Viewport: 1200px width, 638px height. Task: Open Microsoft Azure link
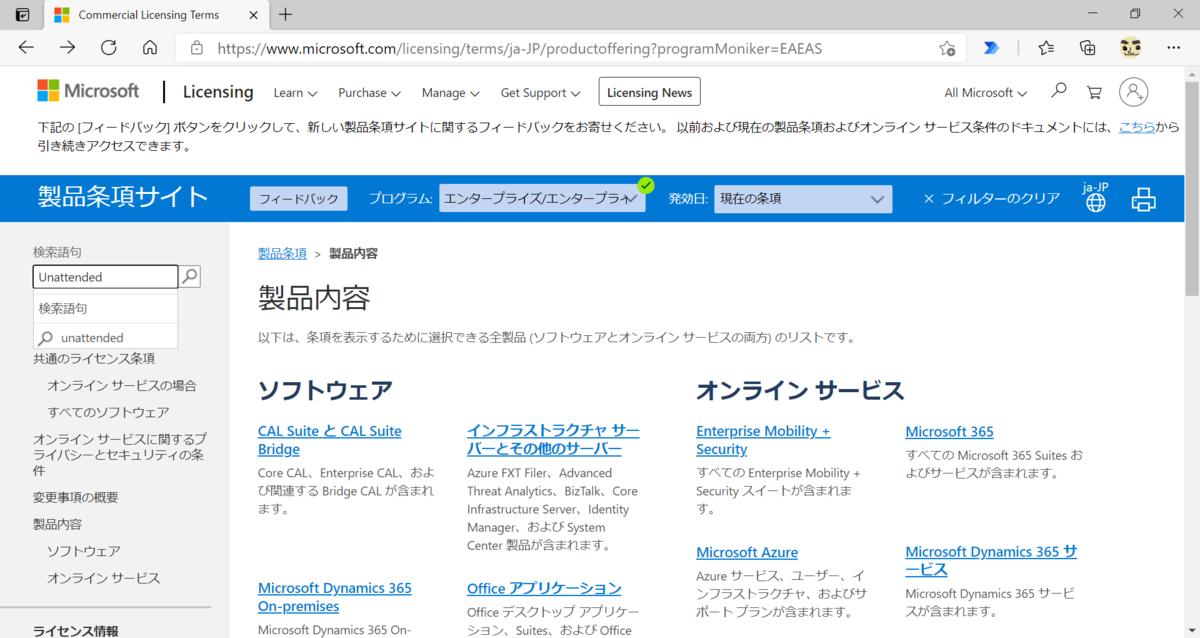point(747,552)
